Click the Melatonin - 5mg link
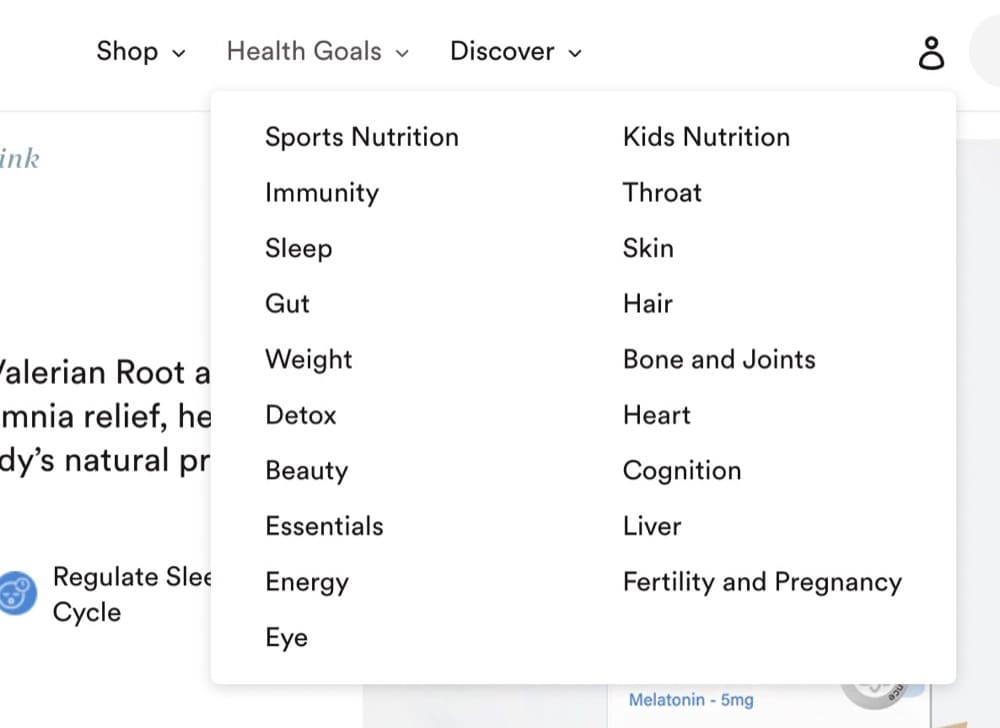 pyautogui.click(x=691, y=700)
